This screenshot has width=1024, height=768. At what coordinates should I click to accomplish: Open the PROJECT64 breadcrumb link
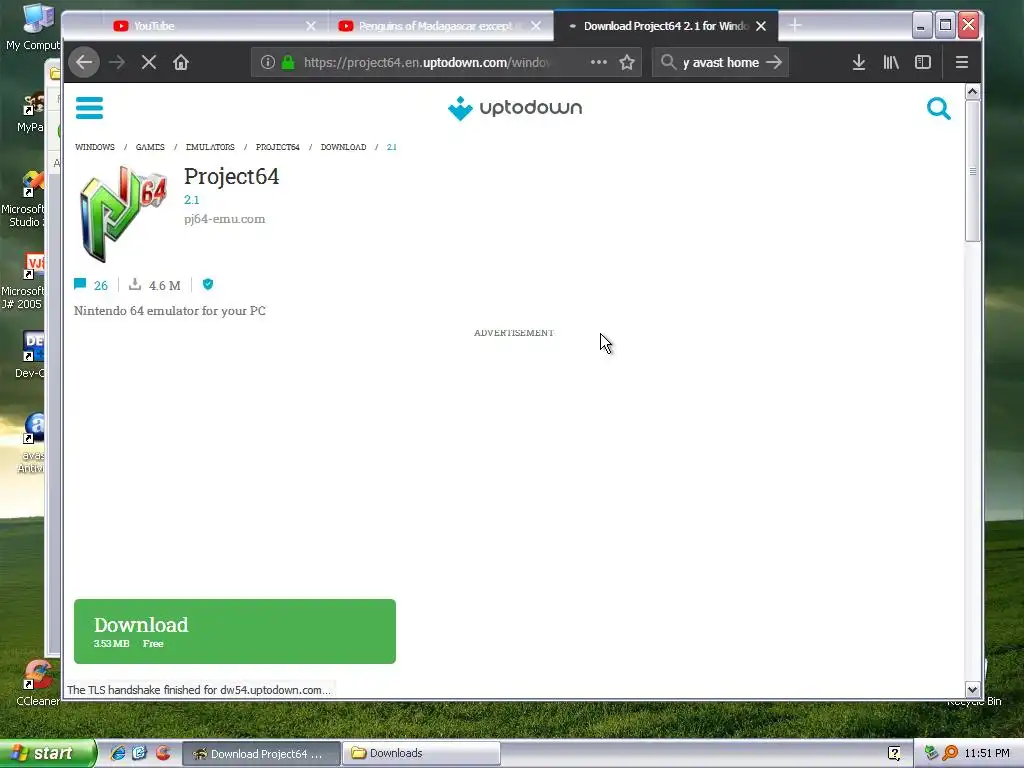pos(278,147)
